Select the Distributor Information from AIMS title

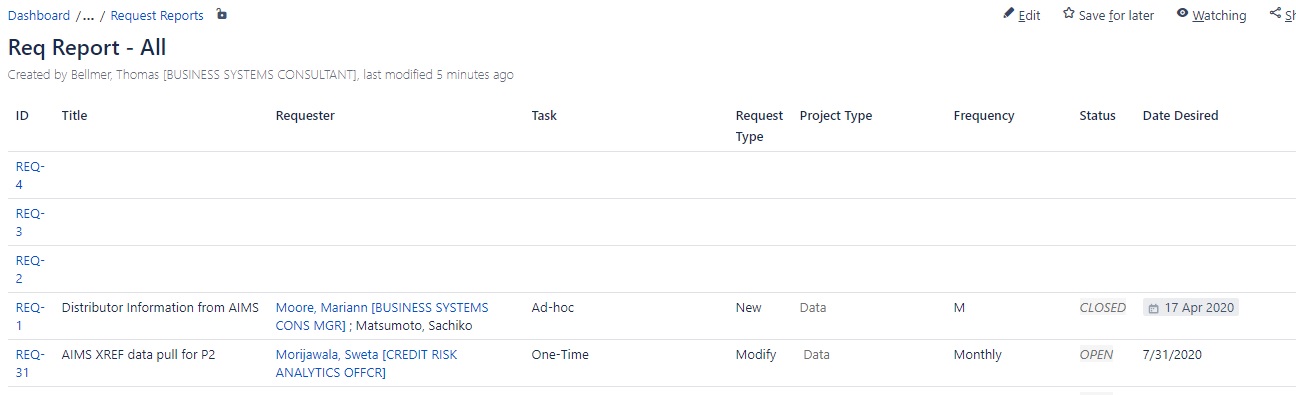pyautogui.click(x=160, y=308)
